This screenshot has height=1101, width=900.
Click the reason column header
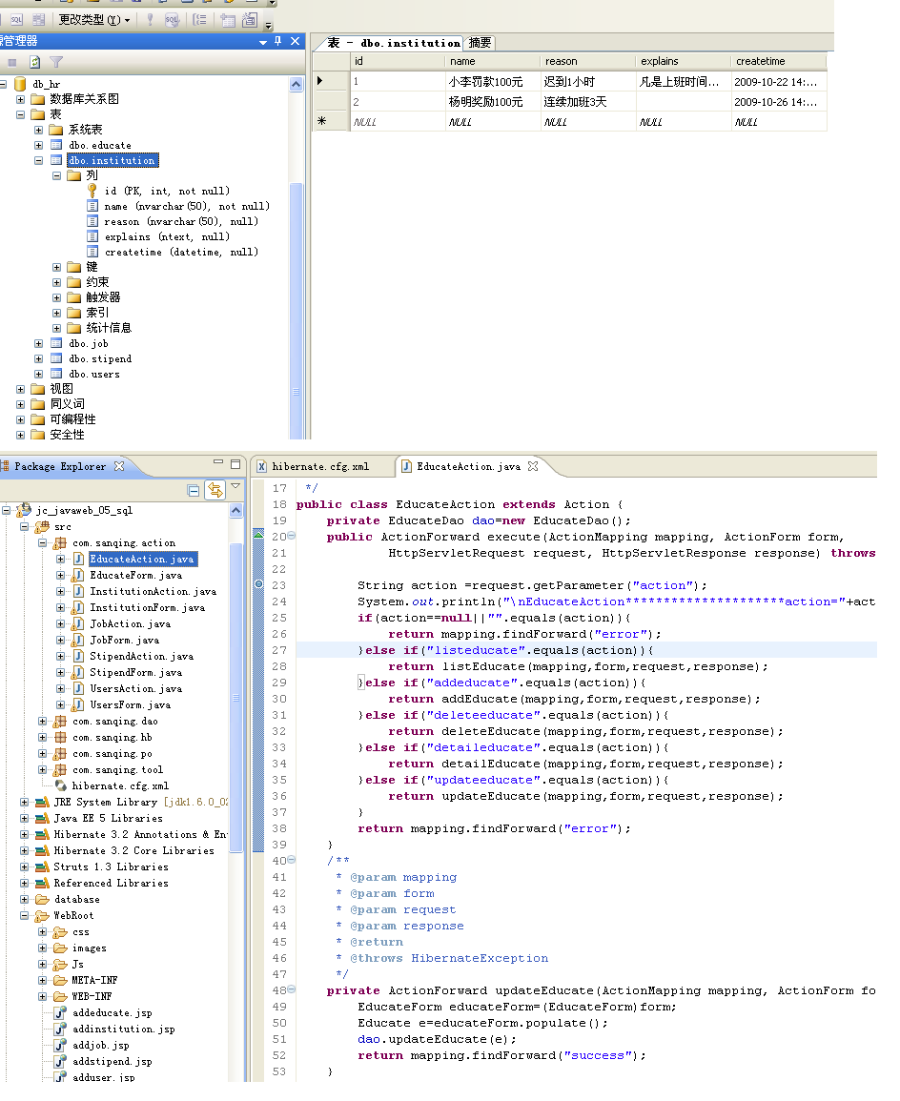(588, 61)
